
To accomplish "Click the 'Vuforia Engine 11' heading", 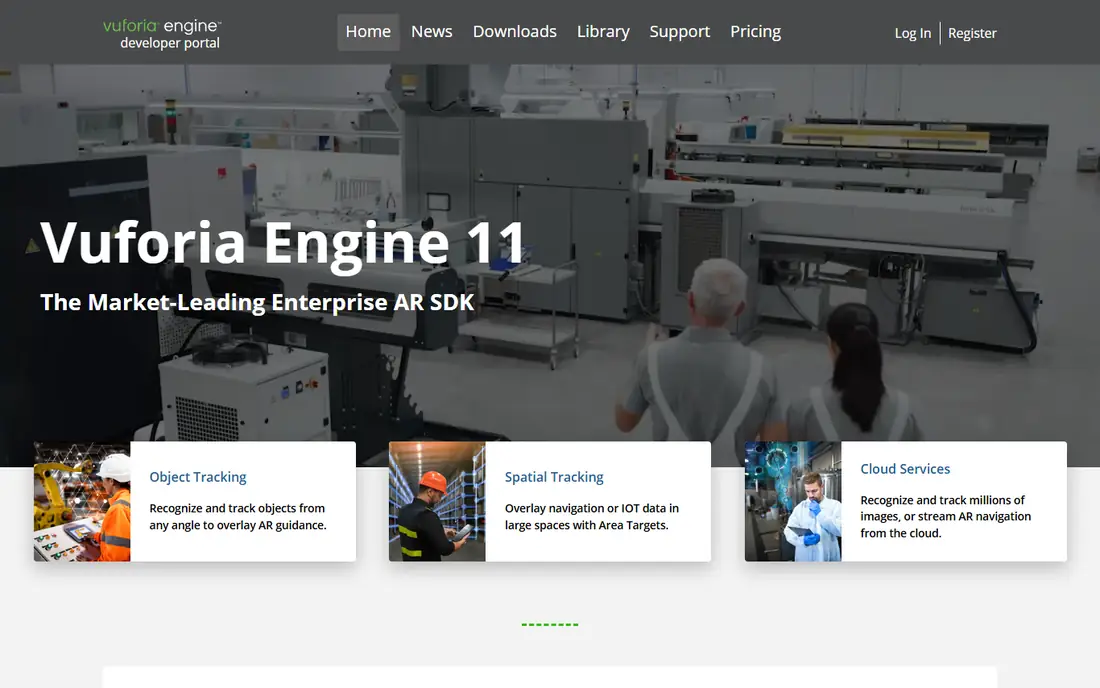I will pos(283,243).
